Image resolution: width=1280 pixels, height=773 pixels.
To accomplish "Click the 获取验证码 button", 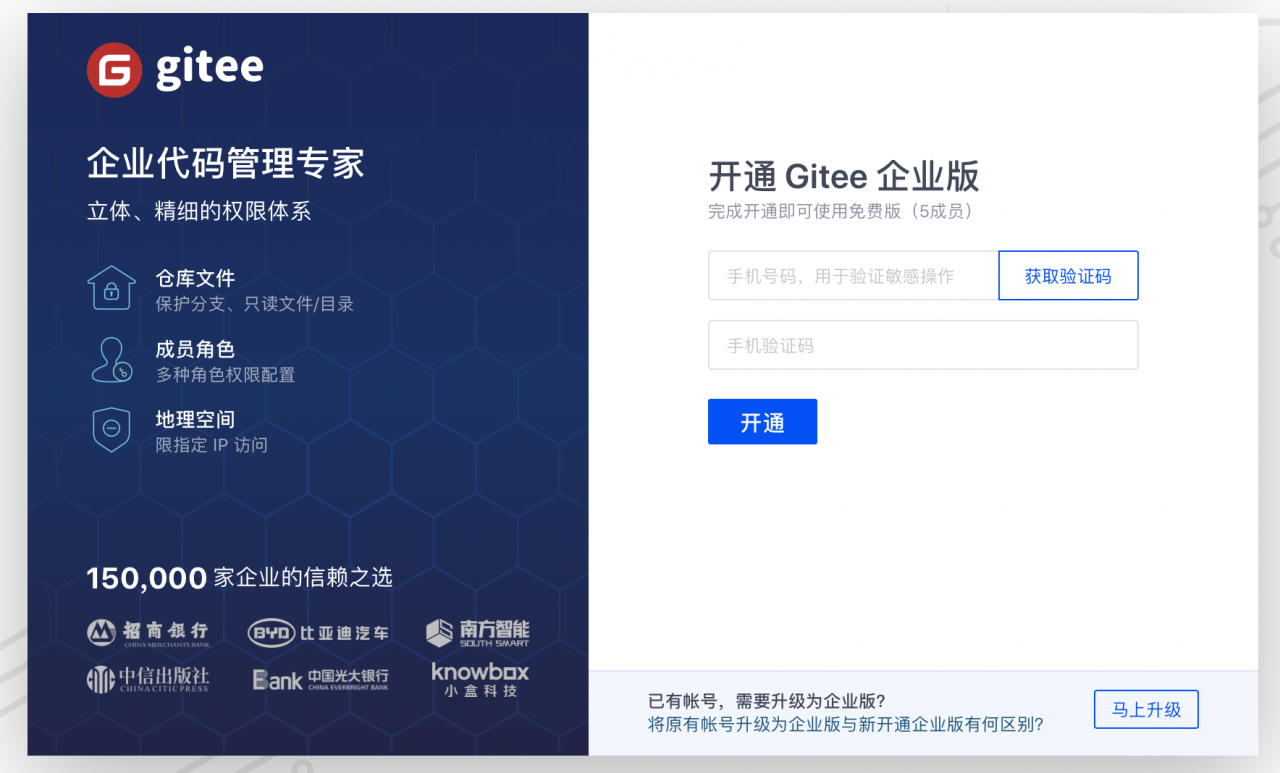I will 1068,275.
